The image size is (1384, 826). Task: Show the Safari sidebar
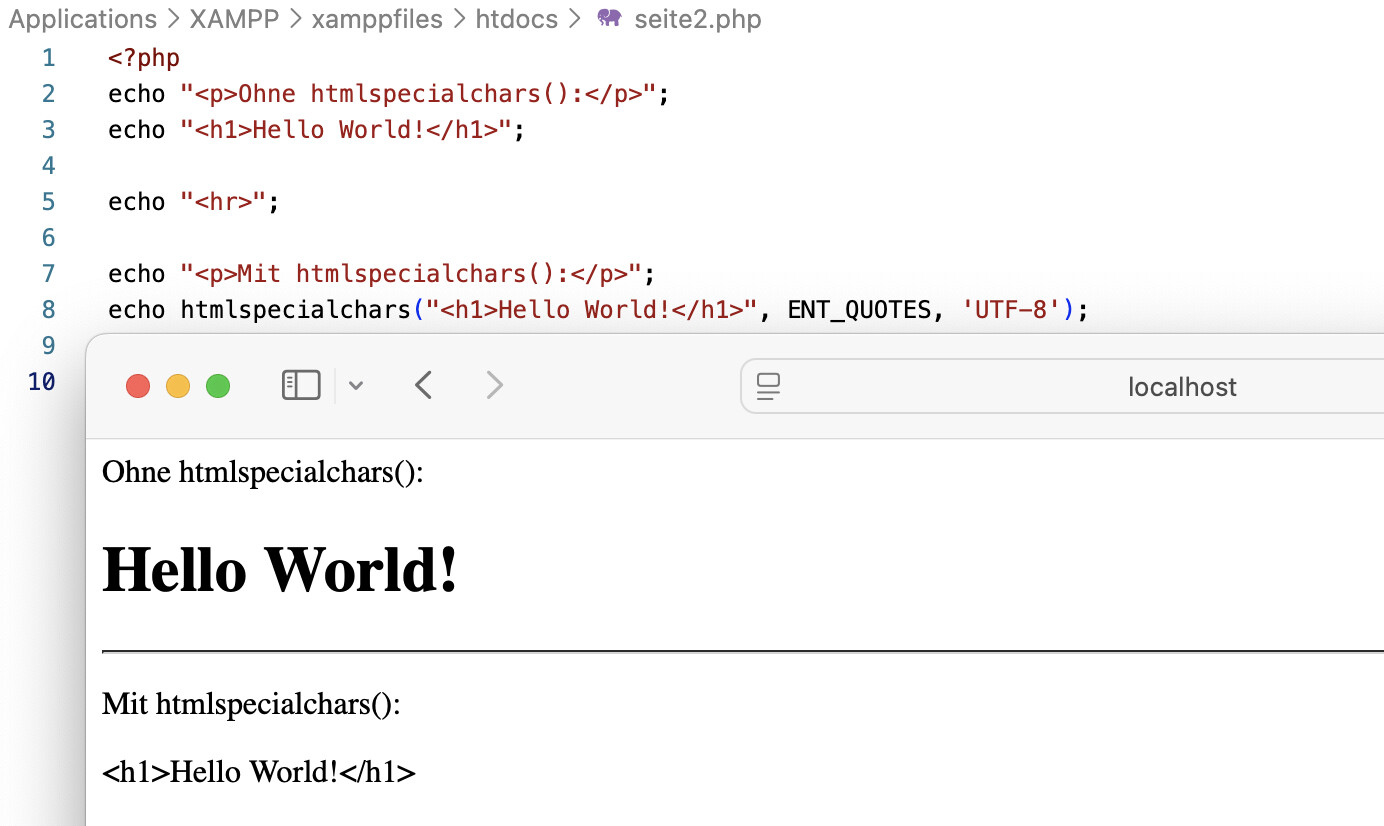pos(301,385)
